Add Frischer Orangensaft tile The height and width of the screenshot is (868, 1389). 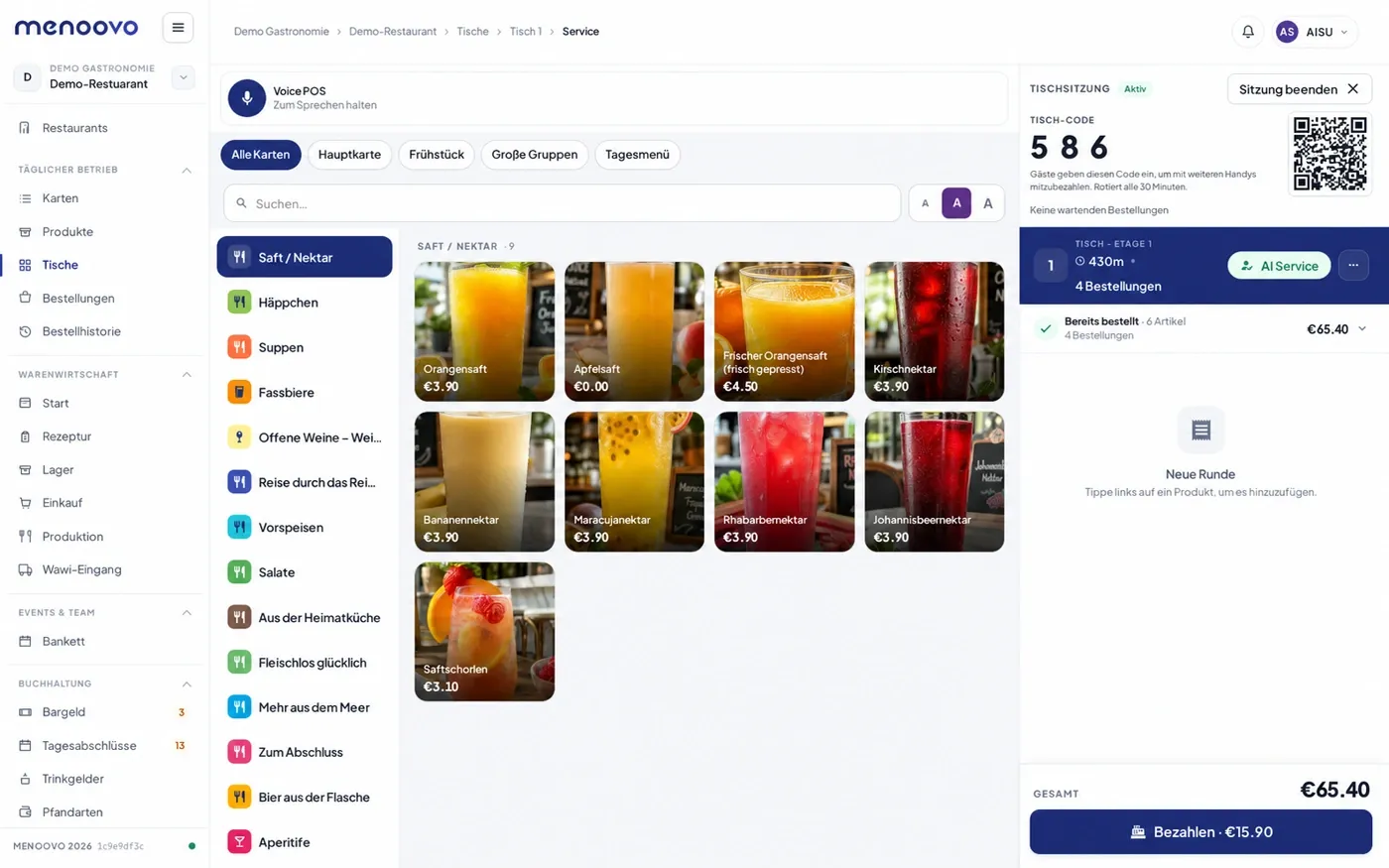click(x=784, y=331)
